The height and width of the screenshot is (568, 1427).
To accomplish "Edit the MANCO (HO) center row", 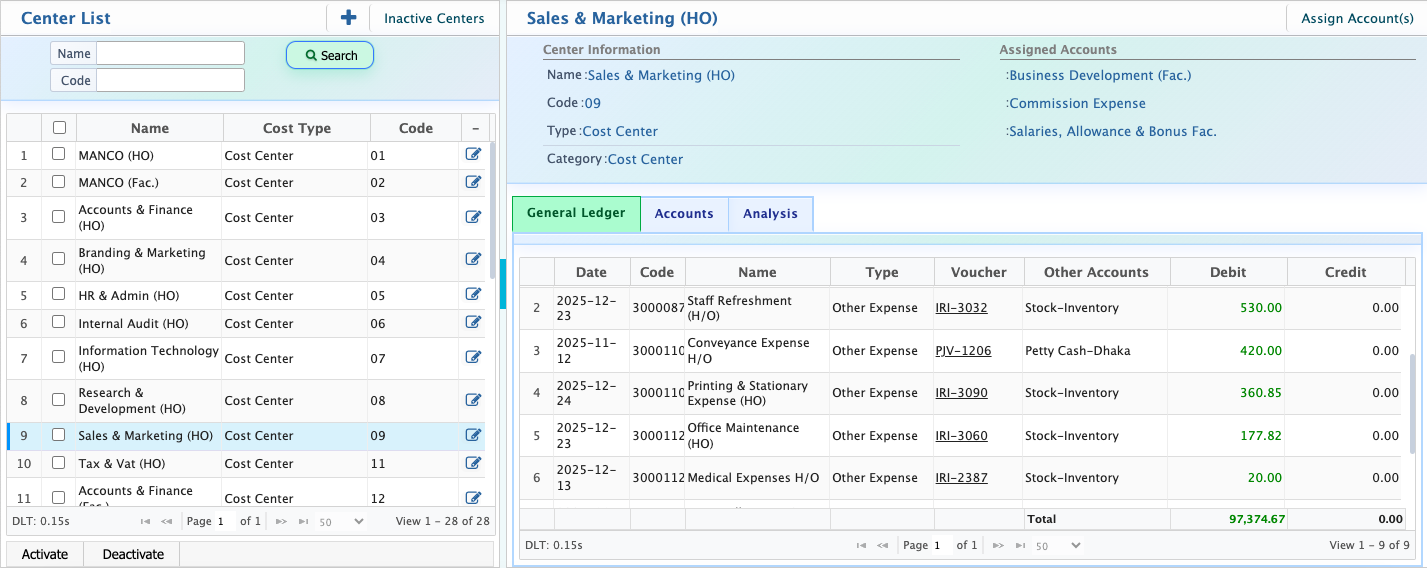I will coord(473,155).
